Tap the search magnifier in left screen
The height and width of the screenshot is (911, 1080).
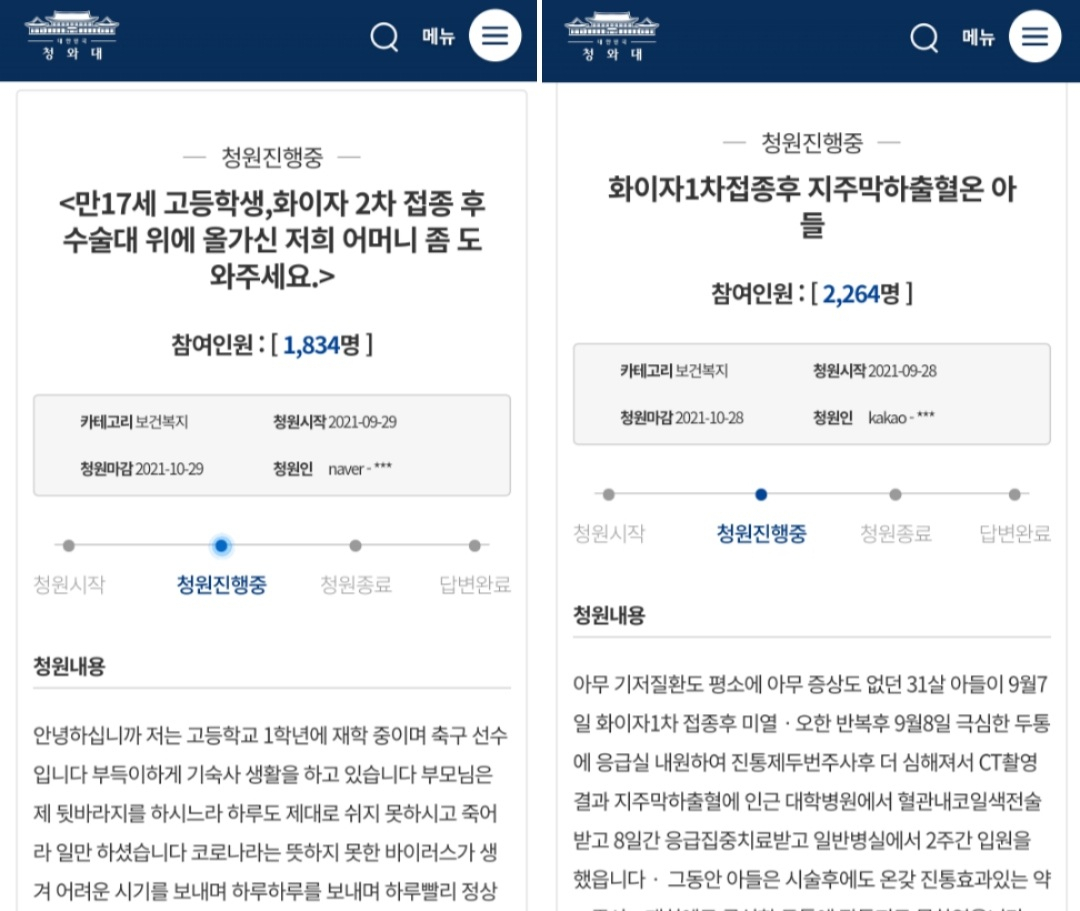(384, 36)
